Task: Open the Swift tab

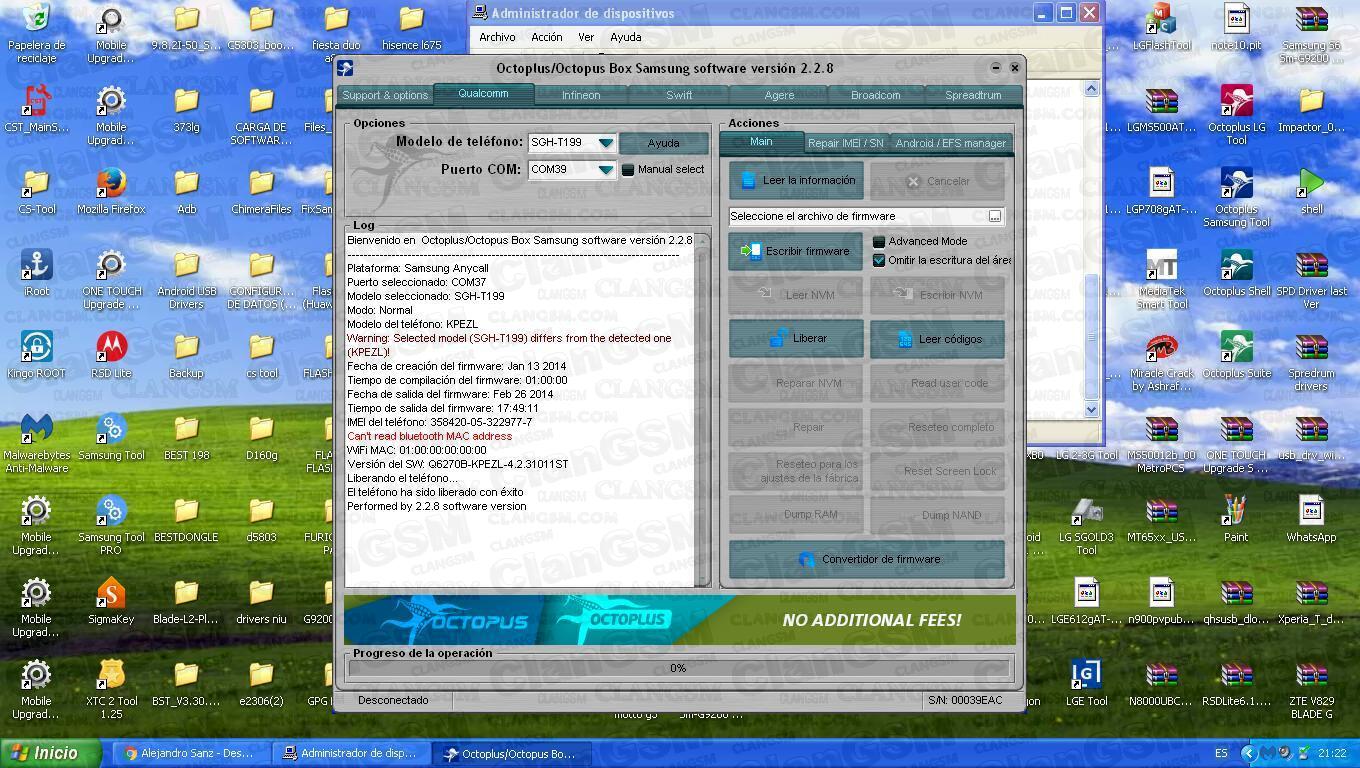Action: coord(679,95)
